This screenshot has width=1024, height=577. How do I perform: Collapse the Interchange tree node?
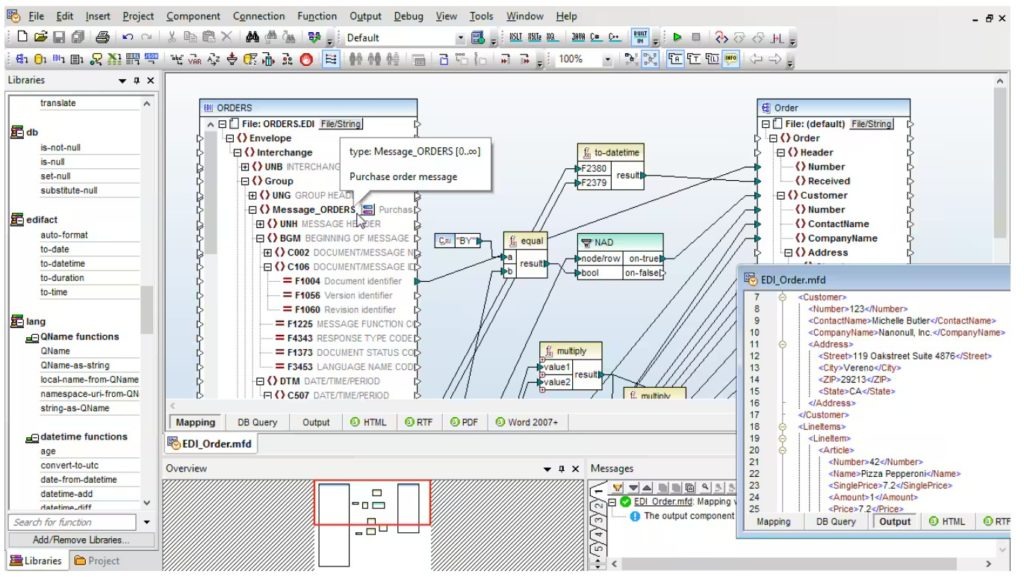click(x=237, y=153)
